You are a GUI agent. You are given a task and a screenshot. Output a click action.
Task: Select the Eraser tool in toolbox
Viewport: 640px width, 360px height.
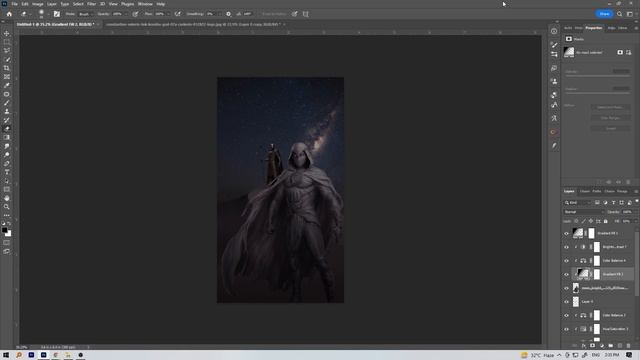click(x=7, y=129)
